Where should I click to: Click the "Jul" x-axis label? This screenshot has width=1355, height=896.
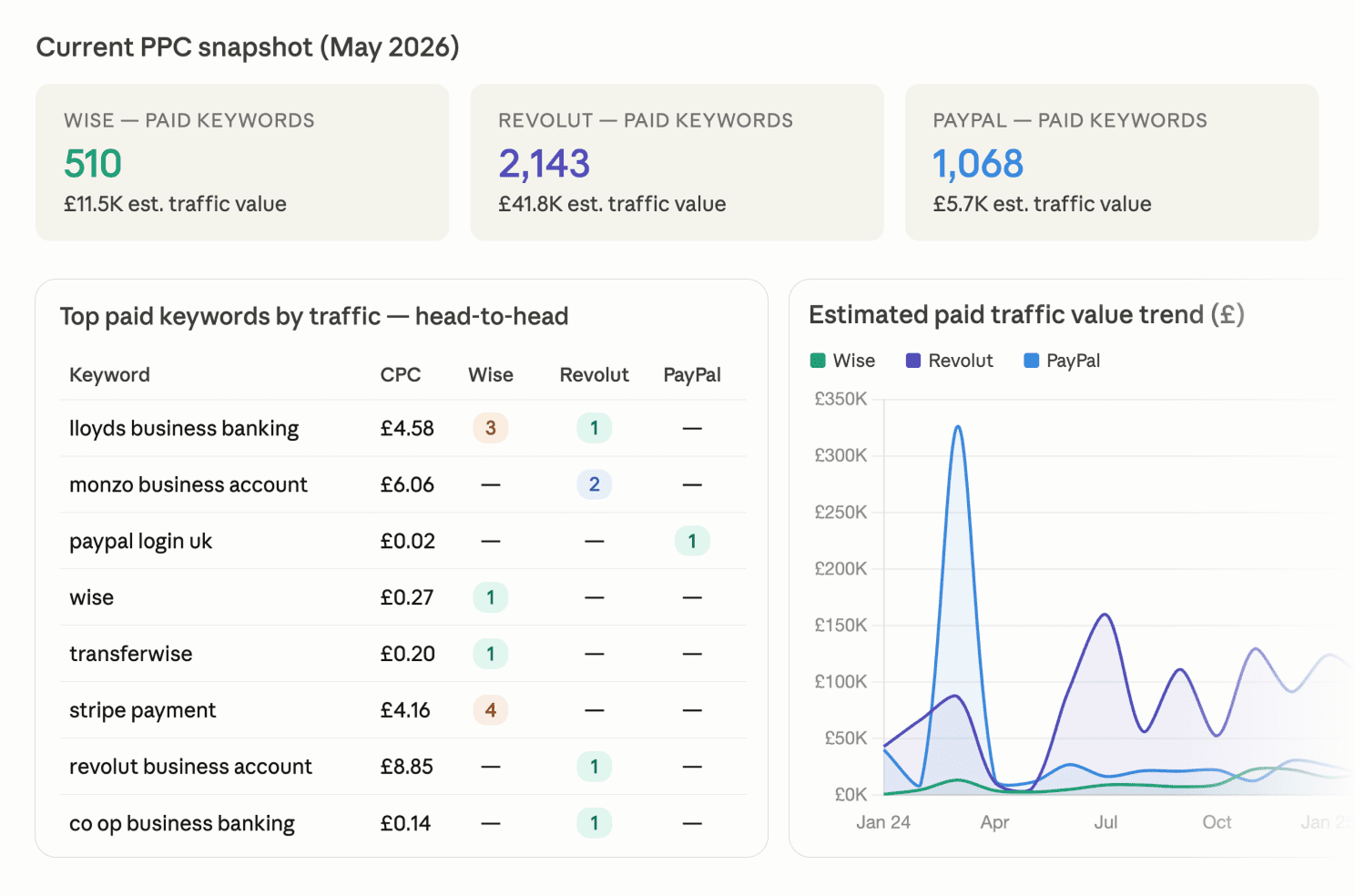[1105, 822]
